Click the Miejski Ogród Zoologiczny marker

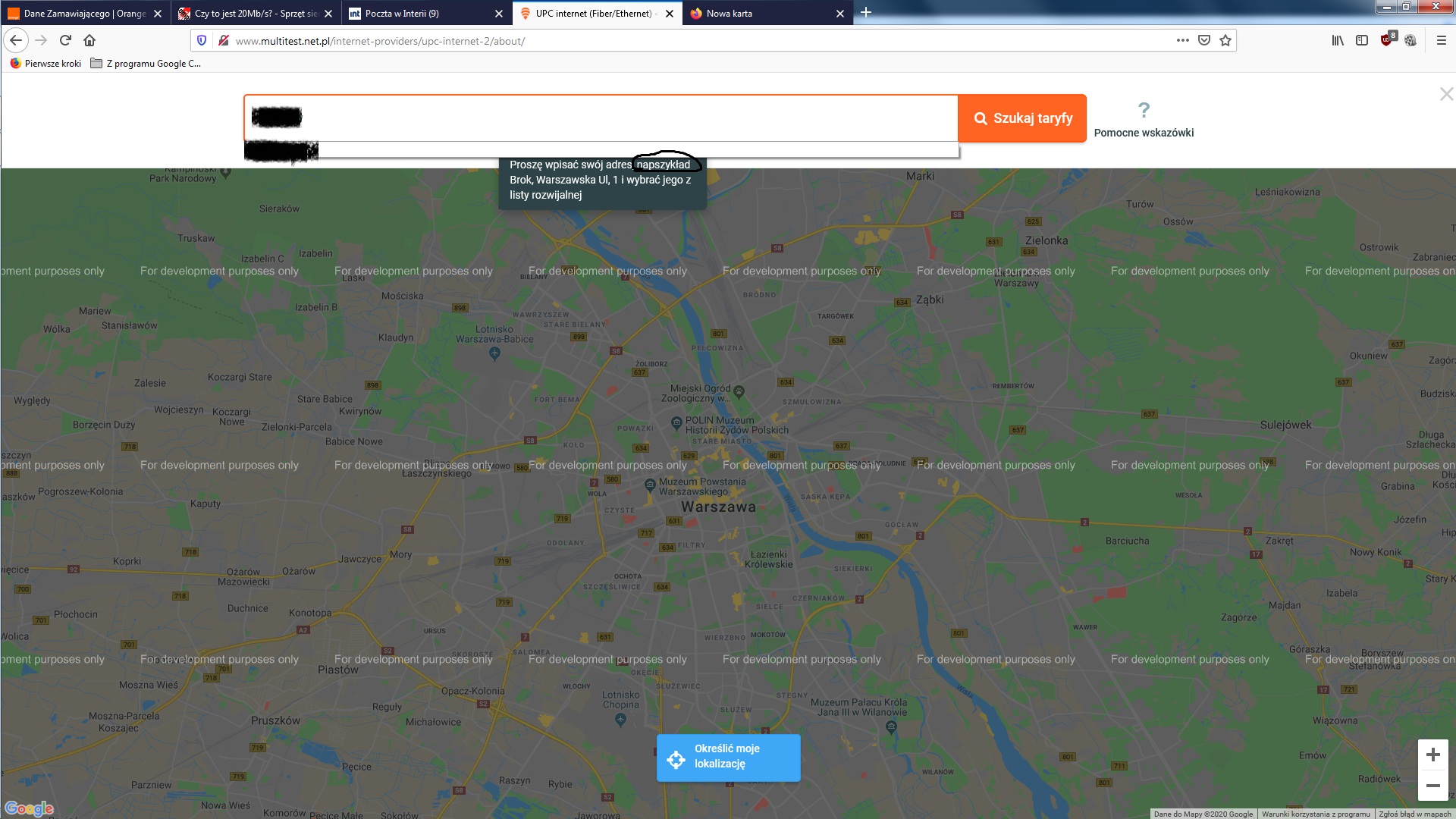739,391
